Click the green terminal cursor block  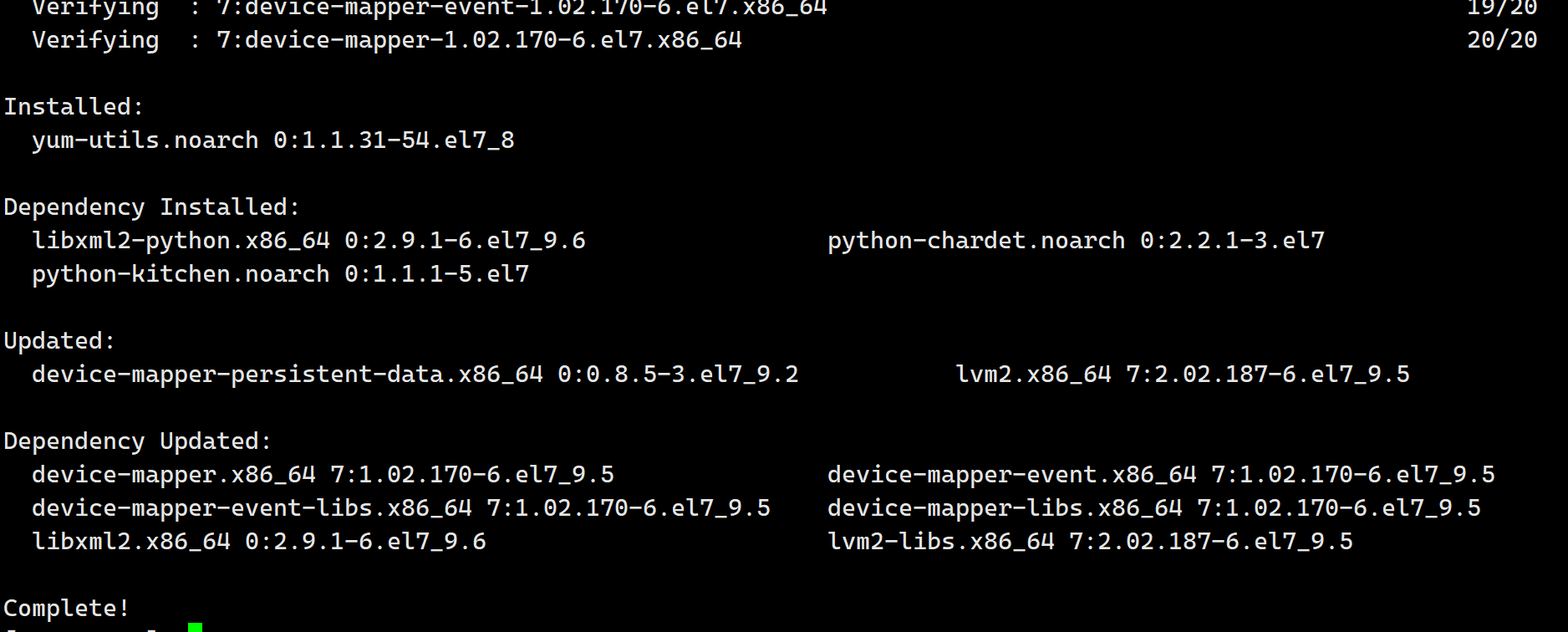(x=195, y=627)
